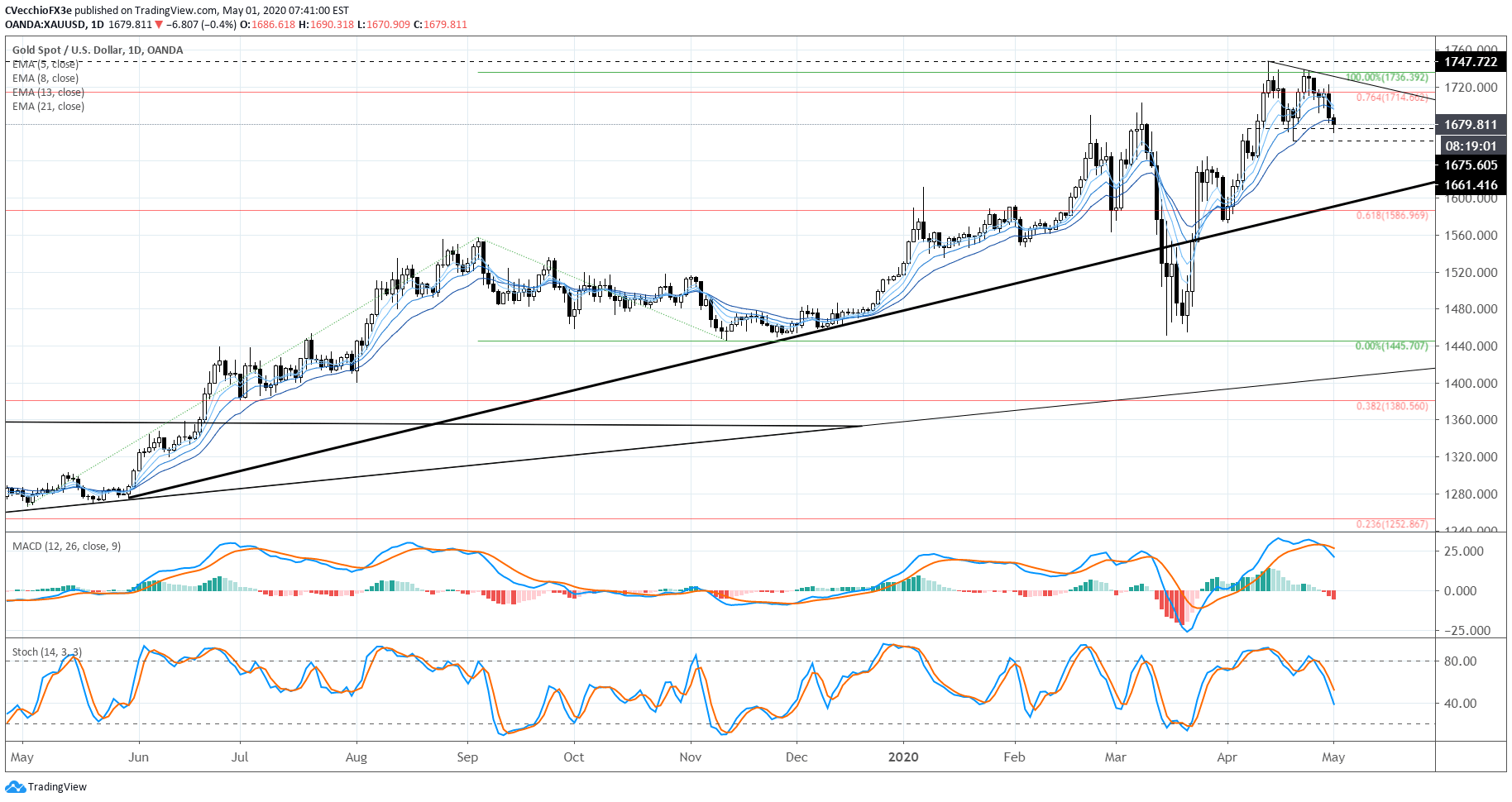Click the 1661.416 price label
The height and width of the screenshot is (802, 1512).
tap(1471, 185)
